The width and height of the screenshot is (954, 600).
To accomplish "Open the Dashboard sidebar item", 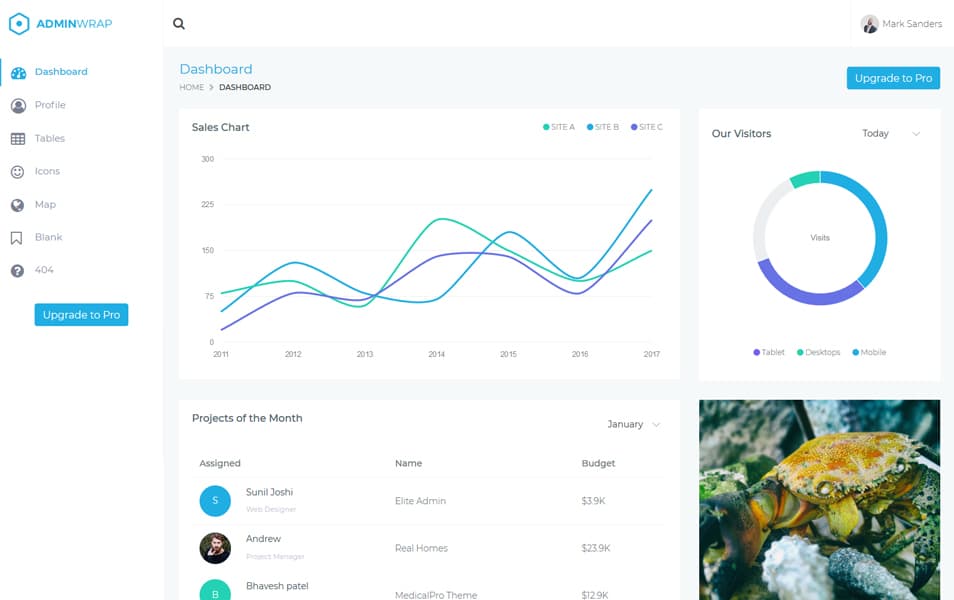I will 60,71.
